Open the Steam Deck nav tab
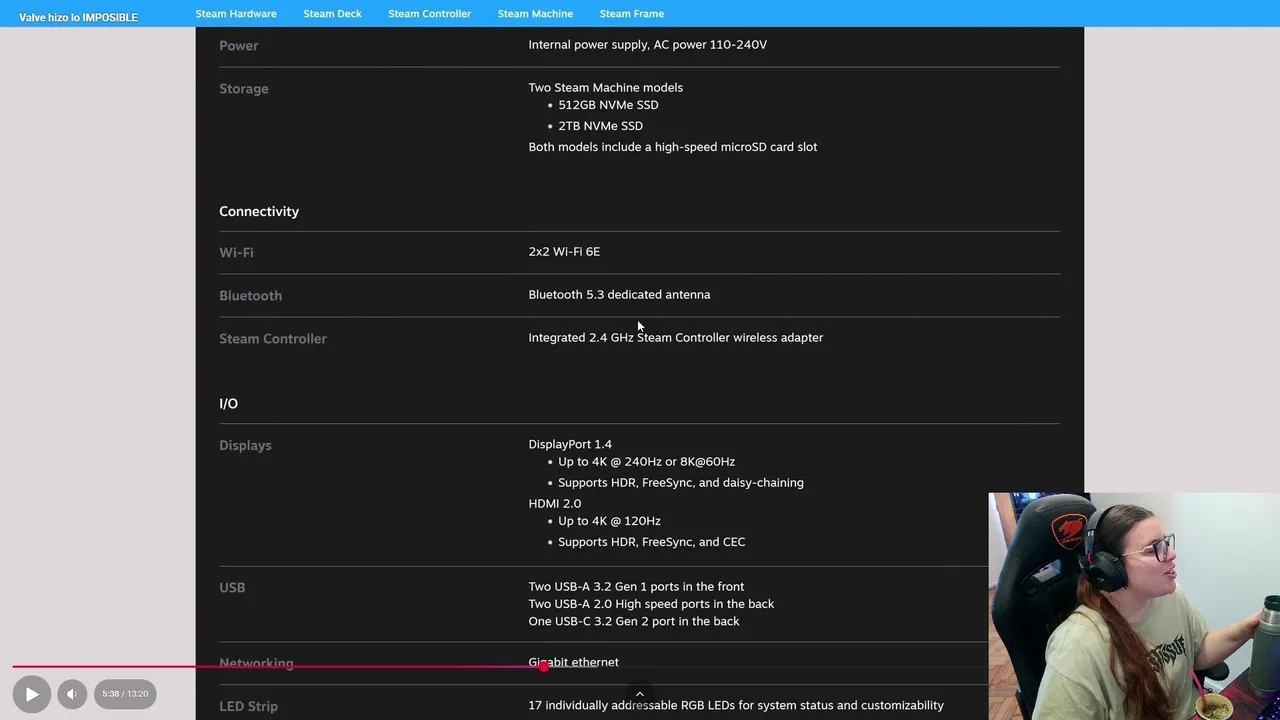This screenshot has height=720, width=1280. [x=333, y=14]
